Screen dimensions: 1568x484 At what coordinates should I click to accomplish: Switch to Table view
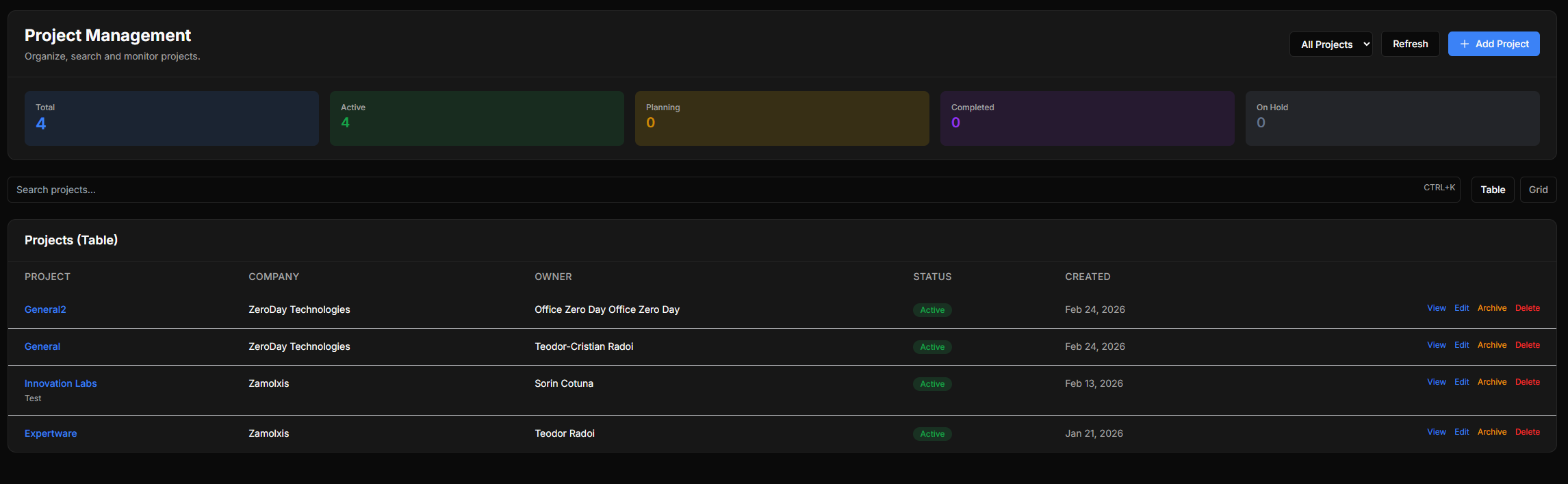click(x=1492, y=190)
